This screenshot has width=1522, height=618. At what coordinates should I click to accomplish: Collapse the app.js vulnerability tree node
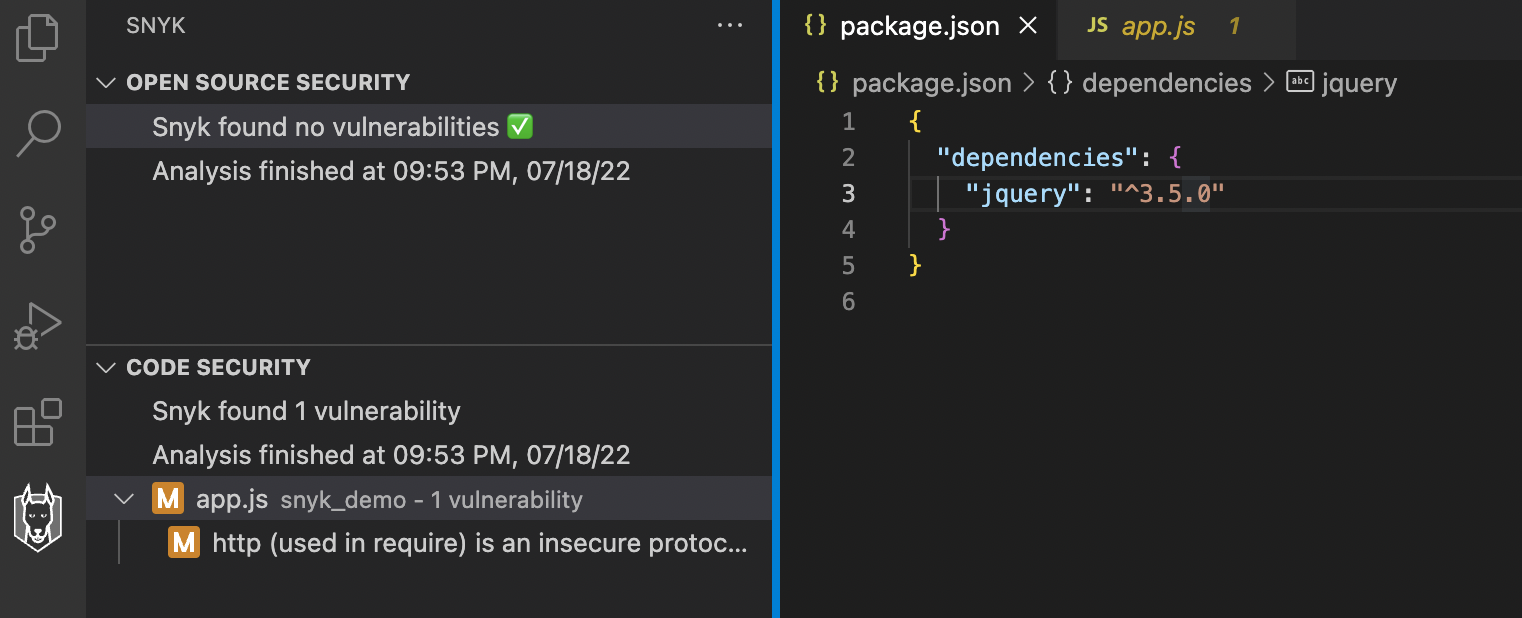point(124,499)
